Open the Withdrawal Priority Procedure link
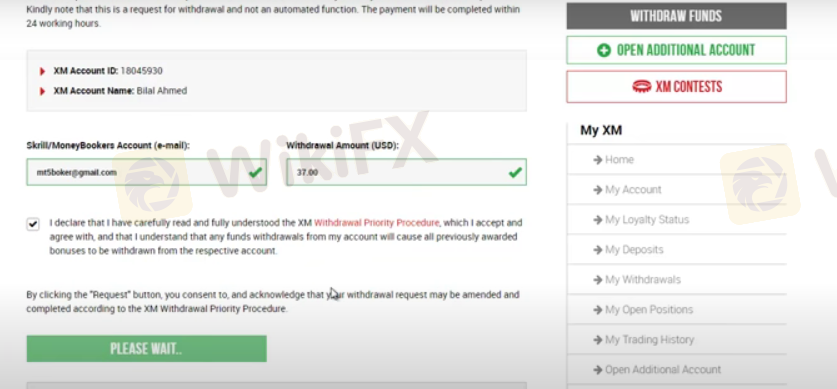This screenshot has height=389, width=837. [x=376, y=223]
